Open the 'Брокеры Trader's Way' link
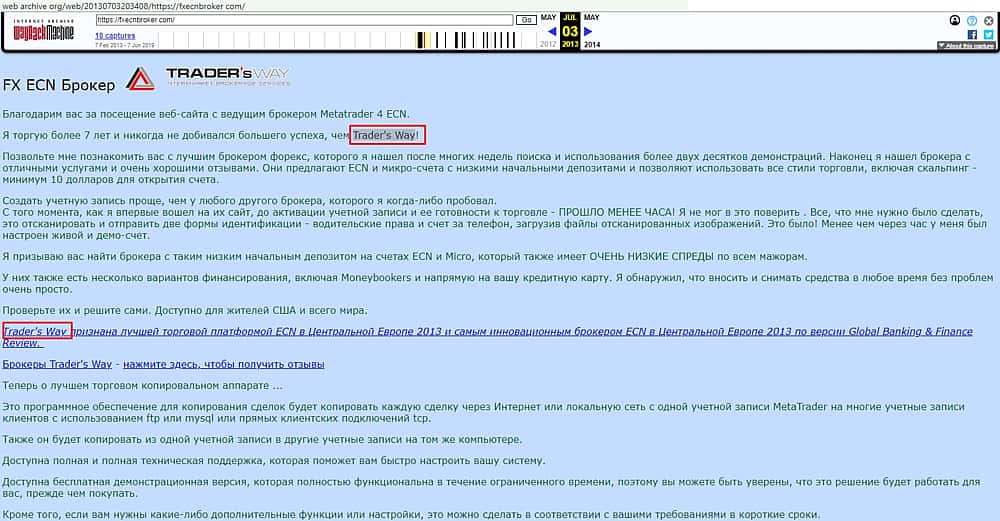This screenshot has width=1000, height=521. [x=57, y=364]
